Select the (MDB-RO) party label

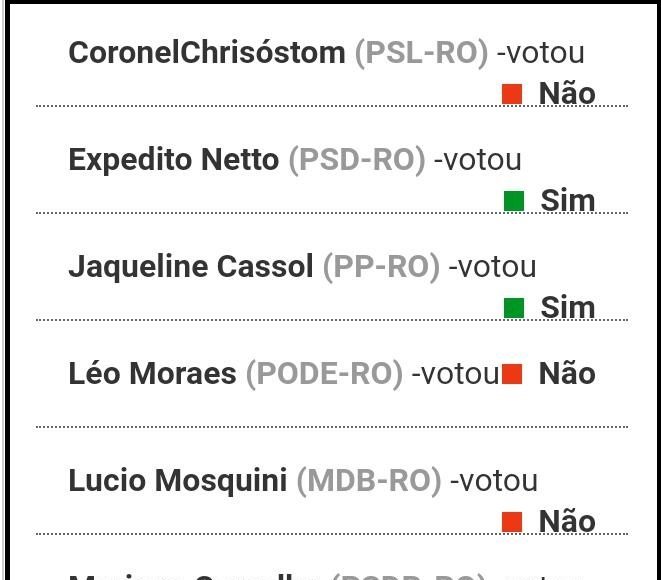368,480
